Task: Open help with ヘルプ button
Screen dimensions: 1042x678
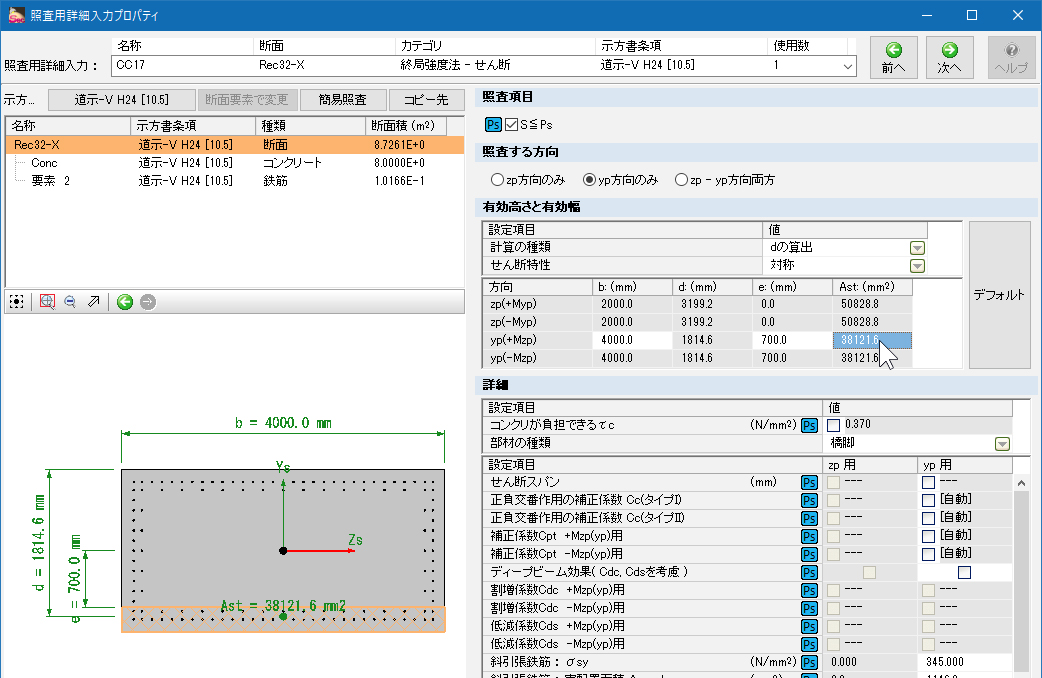Action: coord(1011,58)
